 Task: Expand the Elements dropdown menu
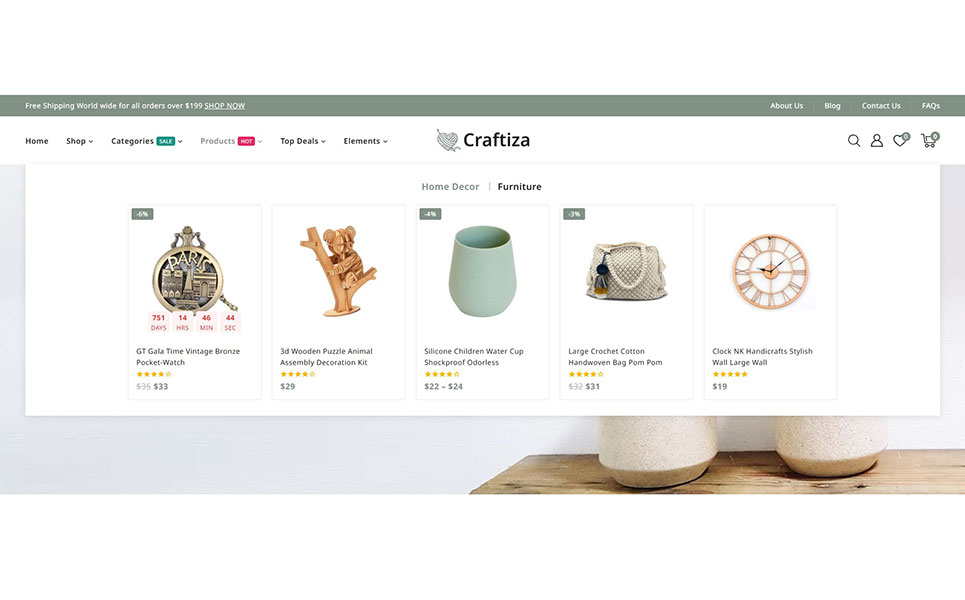point(366,141)
